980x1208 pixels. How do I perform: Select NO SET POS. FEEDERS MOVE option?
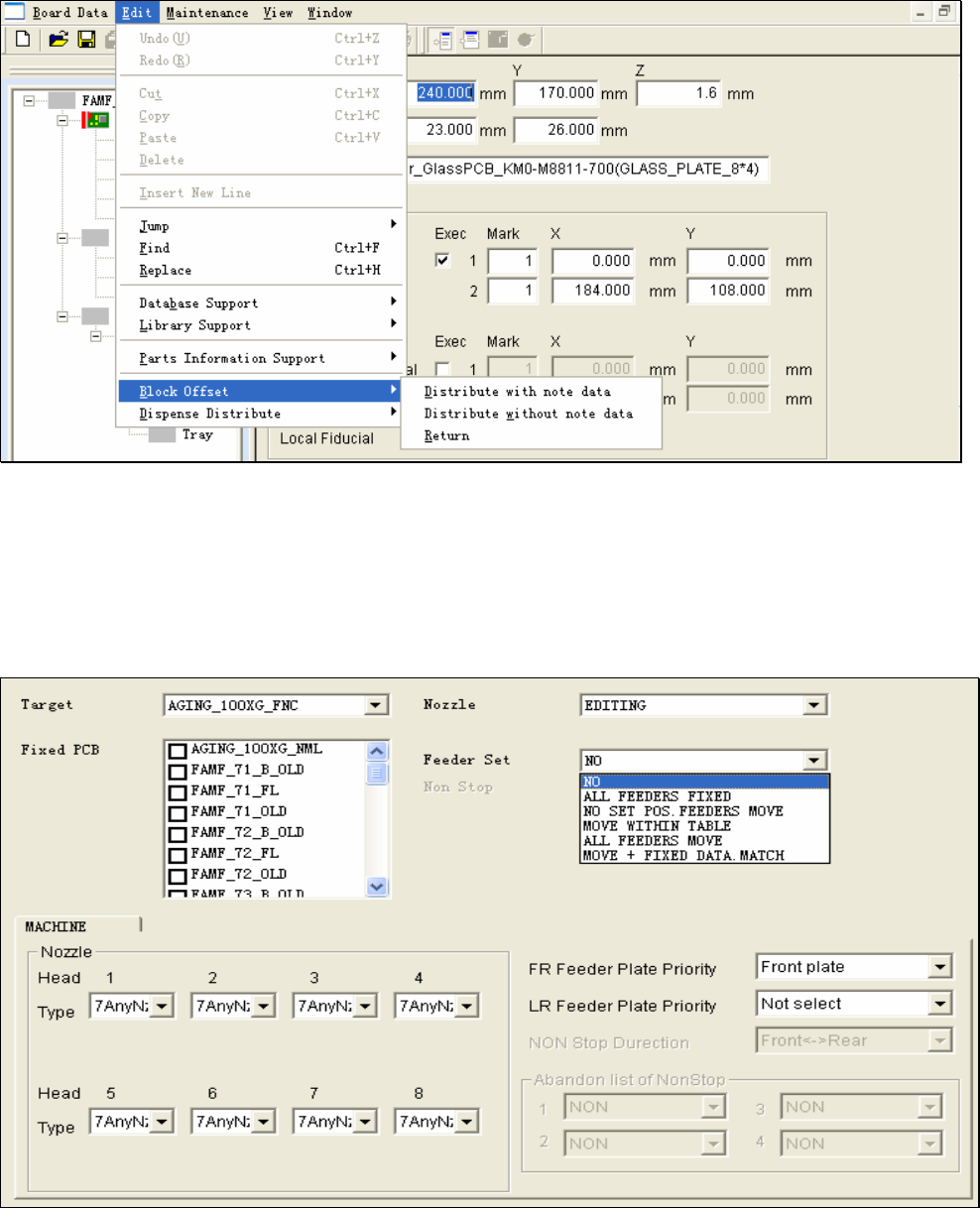click(704, 811)
